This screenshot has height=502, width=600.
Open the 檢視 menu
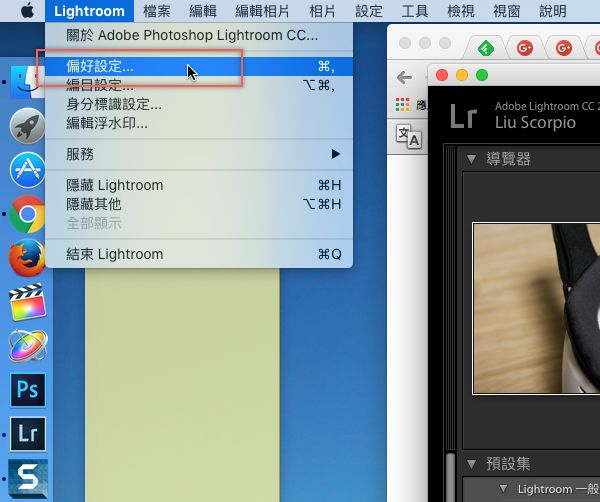coord(460,11)
